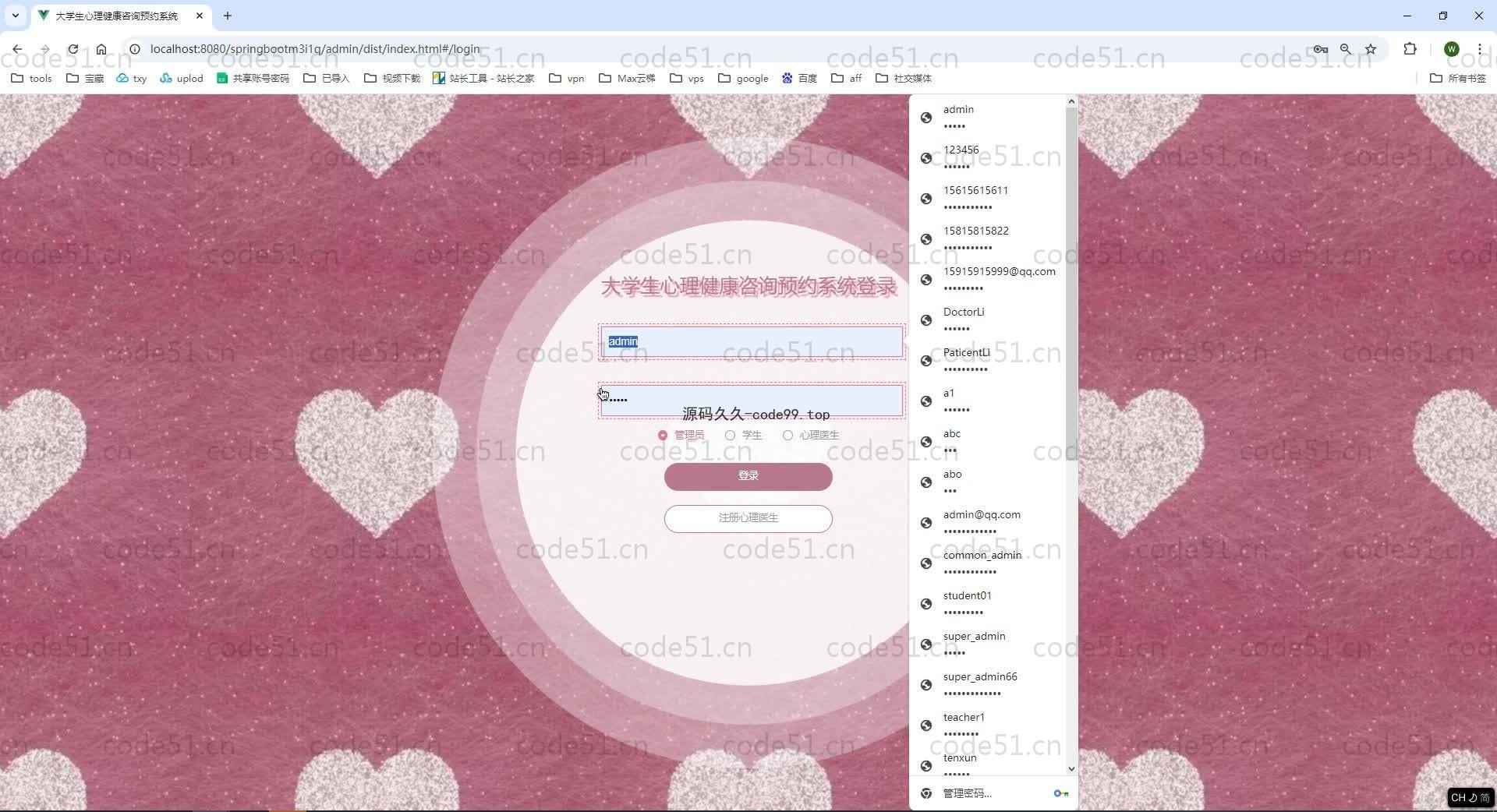Reload the page with the refresh icon
Image resolution: width=1497 pixels, height=812 pixels.
(x=73, y=49)
